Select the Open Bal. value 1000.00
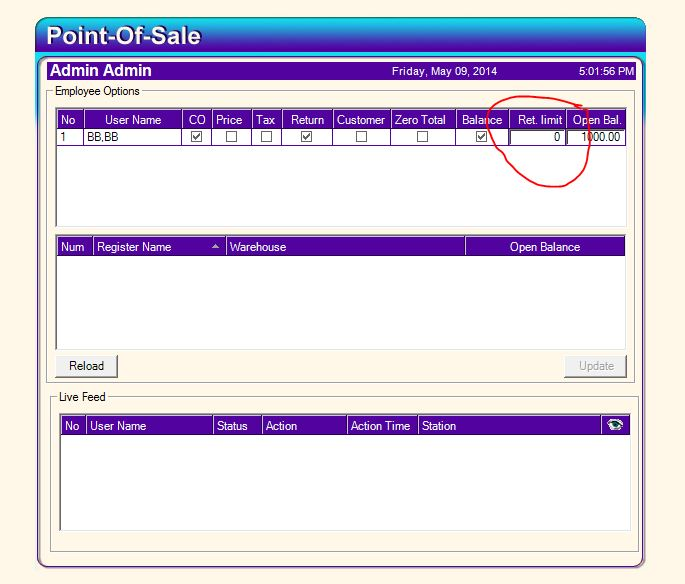The width and height of the screenshot is (685, 584). pos(596,138)
